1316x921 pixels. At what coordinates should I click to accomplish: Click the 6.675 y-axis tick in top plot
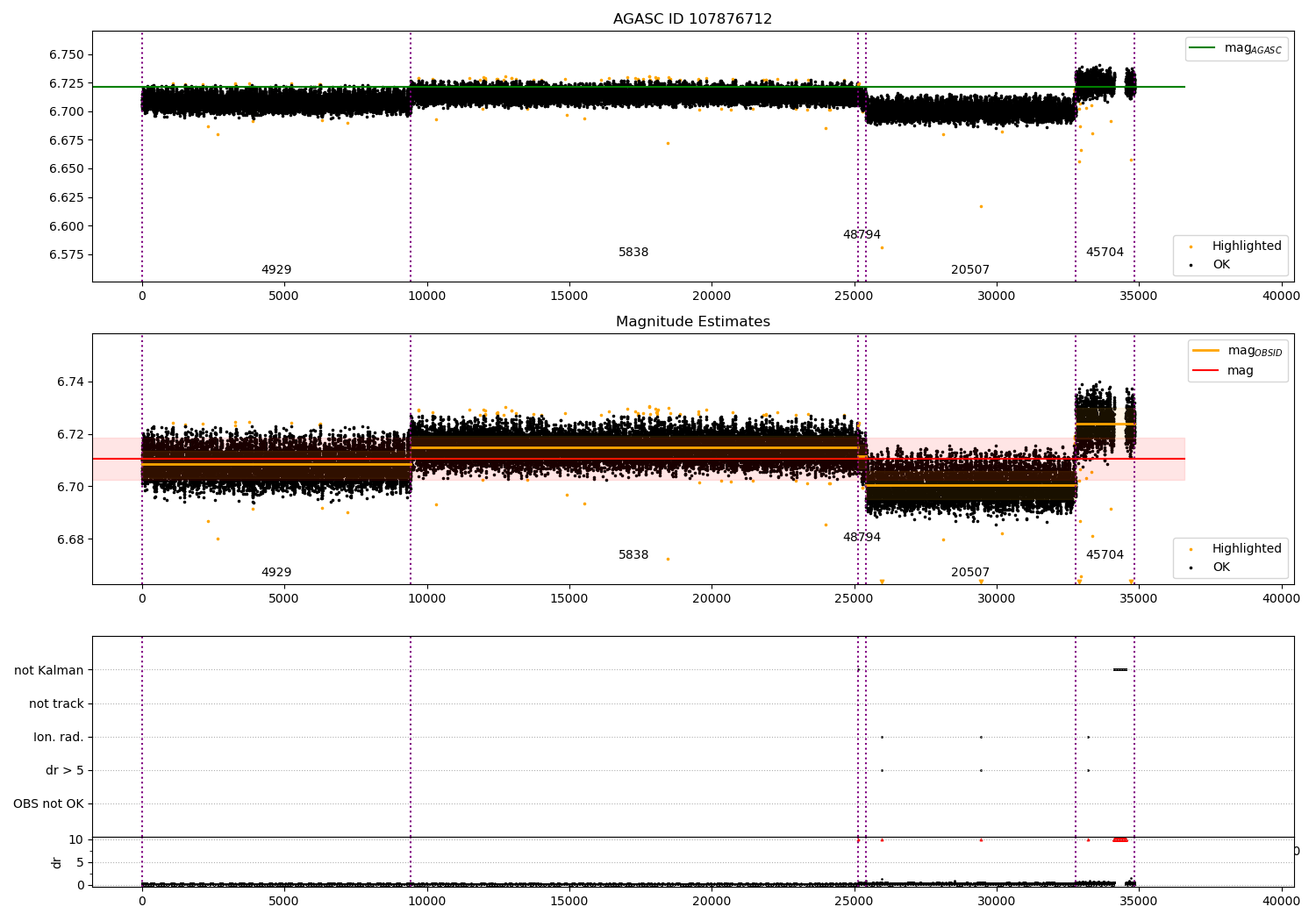(67, 140)
